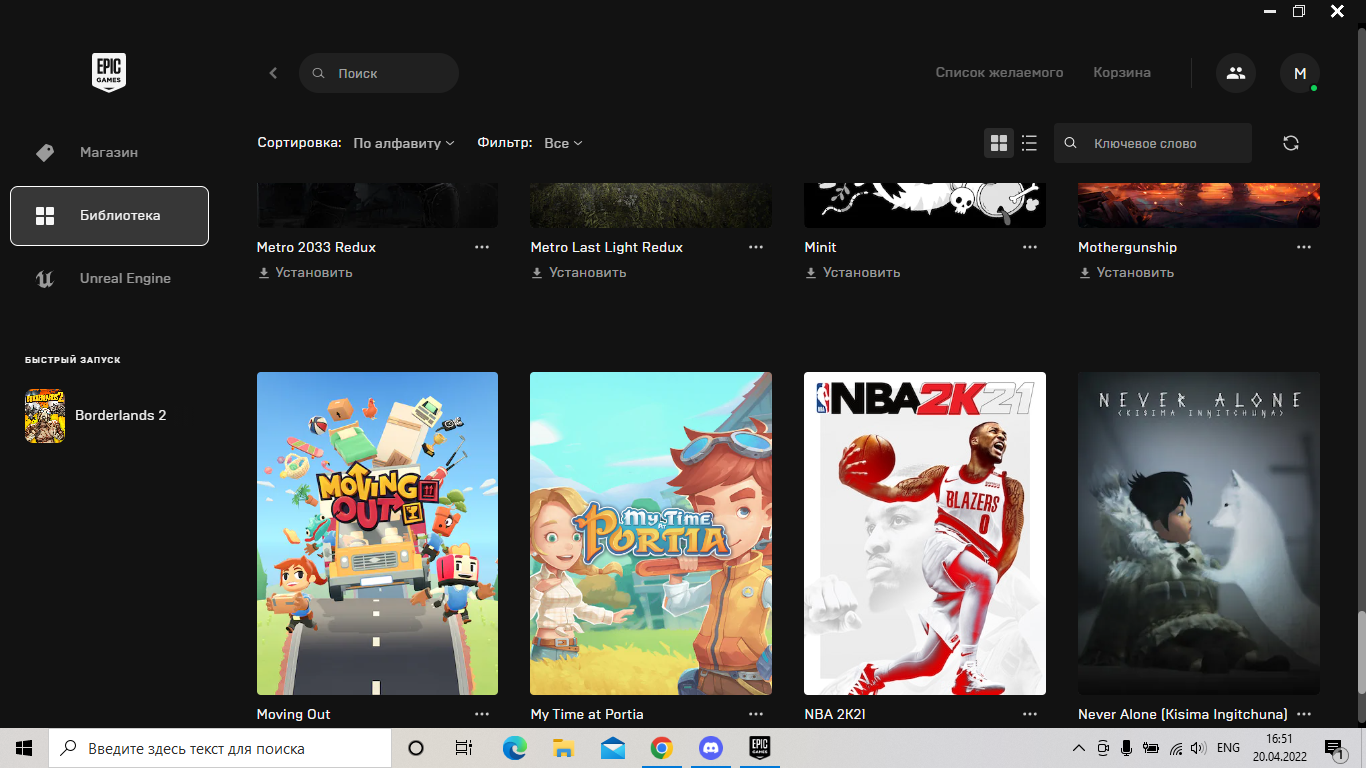Click the Borderlands 2 quick launch label

tap(120, 415)
